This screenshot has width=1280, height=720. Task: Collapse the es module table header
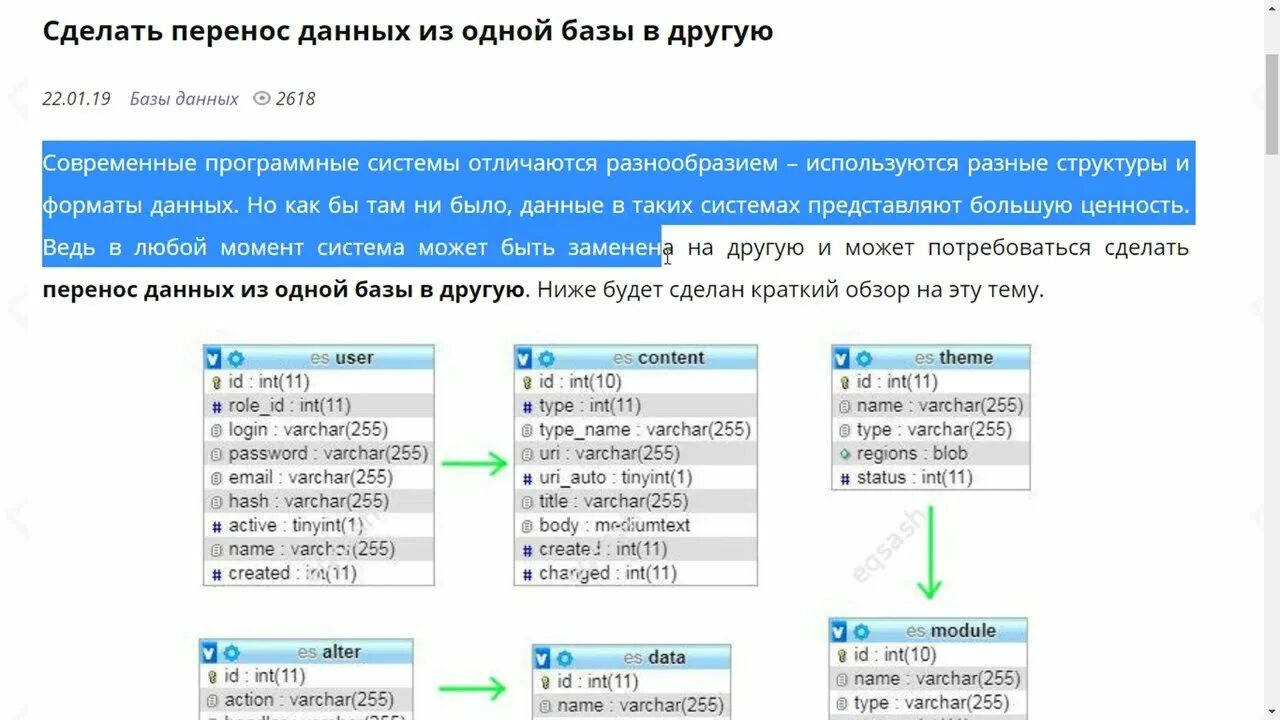point(838,631)
